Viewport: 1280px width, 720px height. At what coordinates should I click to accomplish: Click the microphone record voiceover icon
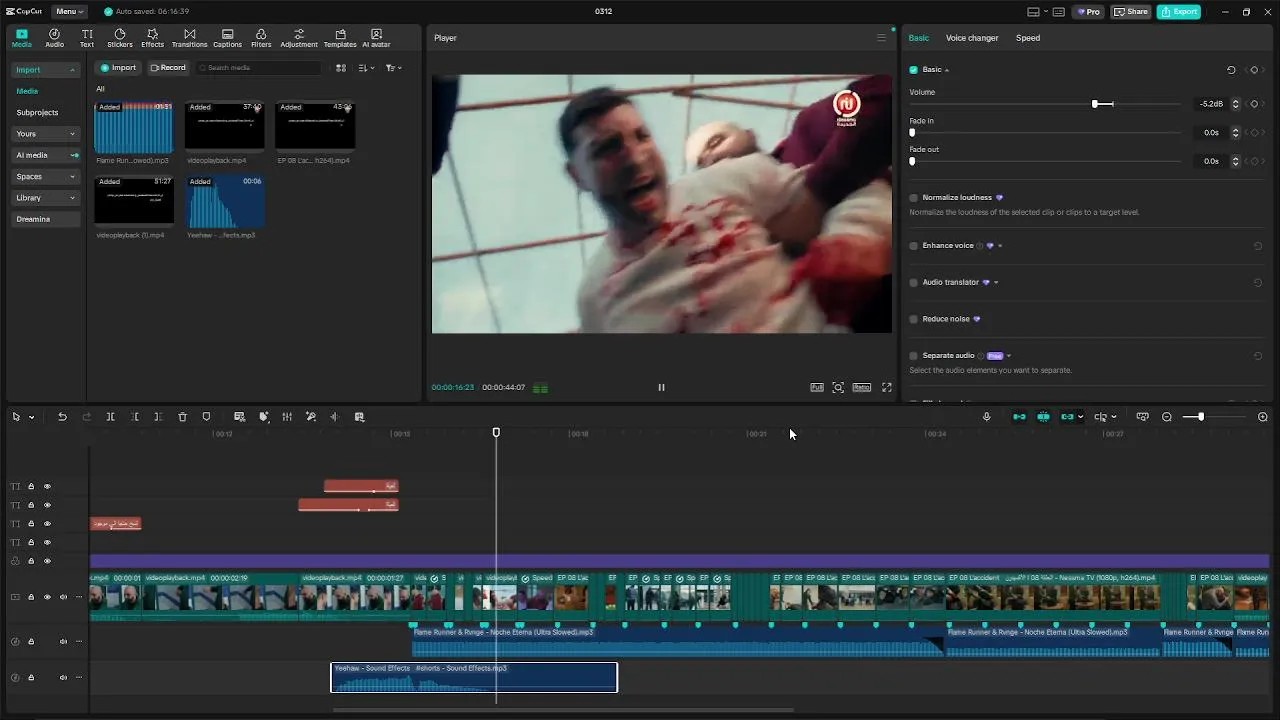point(986,417)
